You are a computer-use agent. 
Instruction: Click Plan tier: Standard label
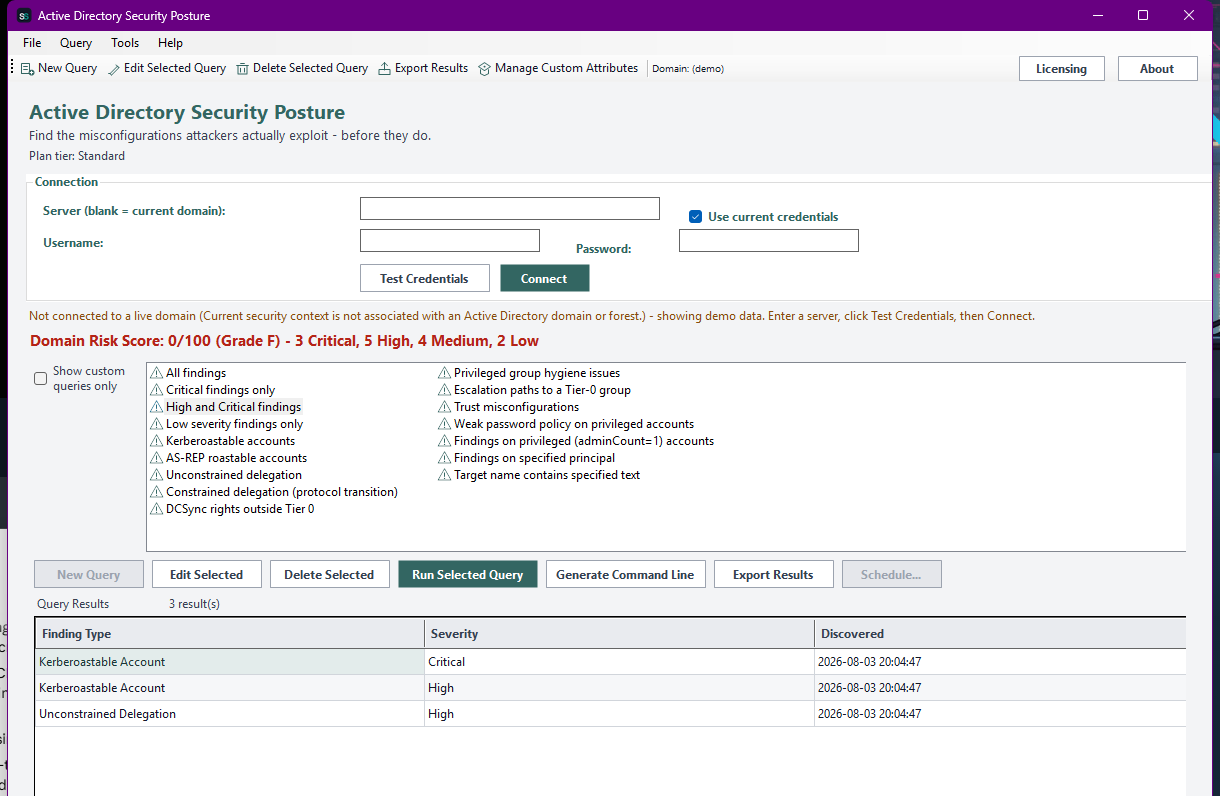click(77, 156)
